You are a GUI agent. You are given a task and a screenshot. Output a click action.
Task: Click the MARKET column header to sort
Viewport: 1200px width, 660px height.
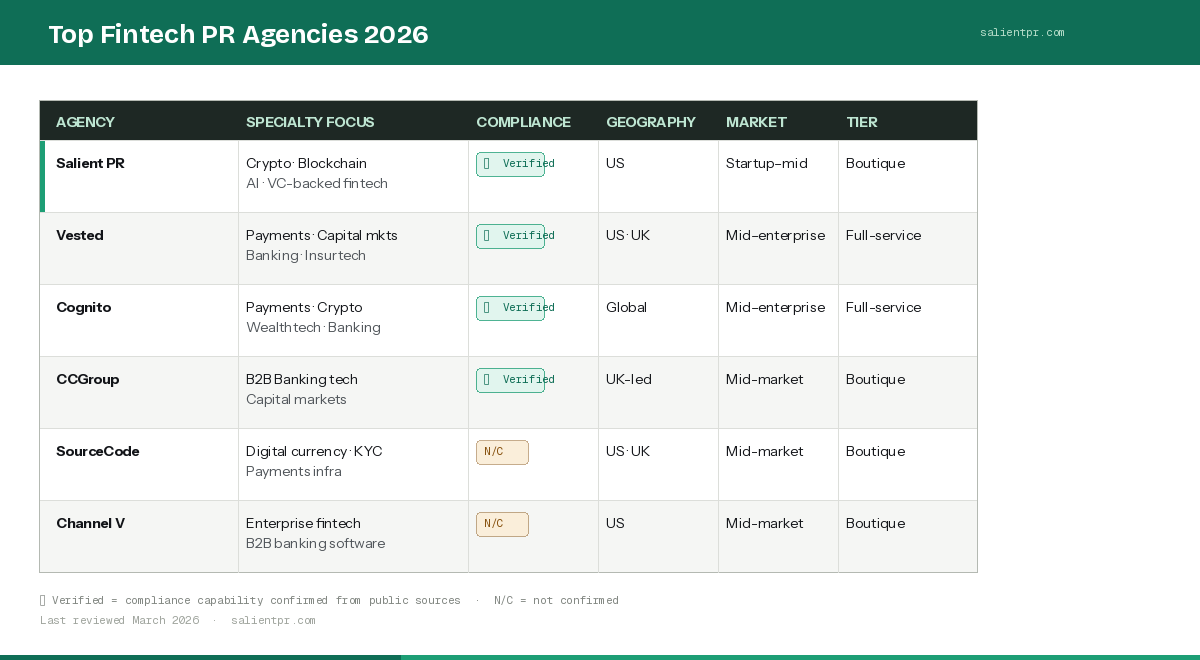[756, 121]
